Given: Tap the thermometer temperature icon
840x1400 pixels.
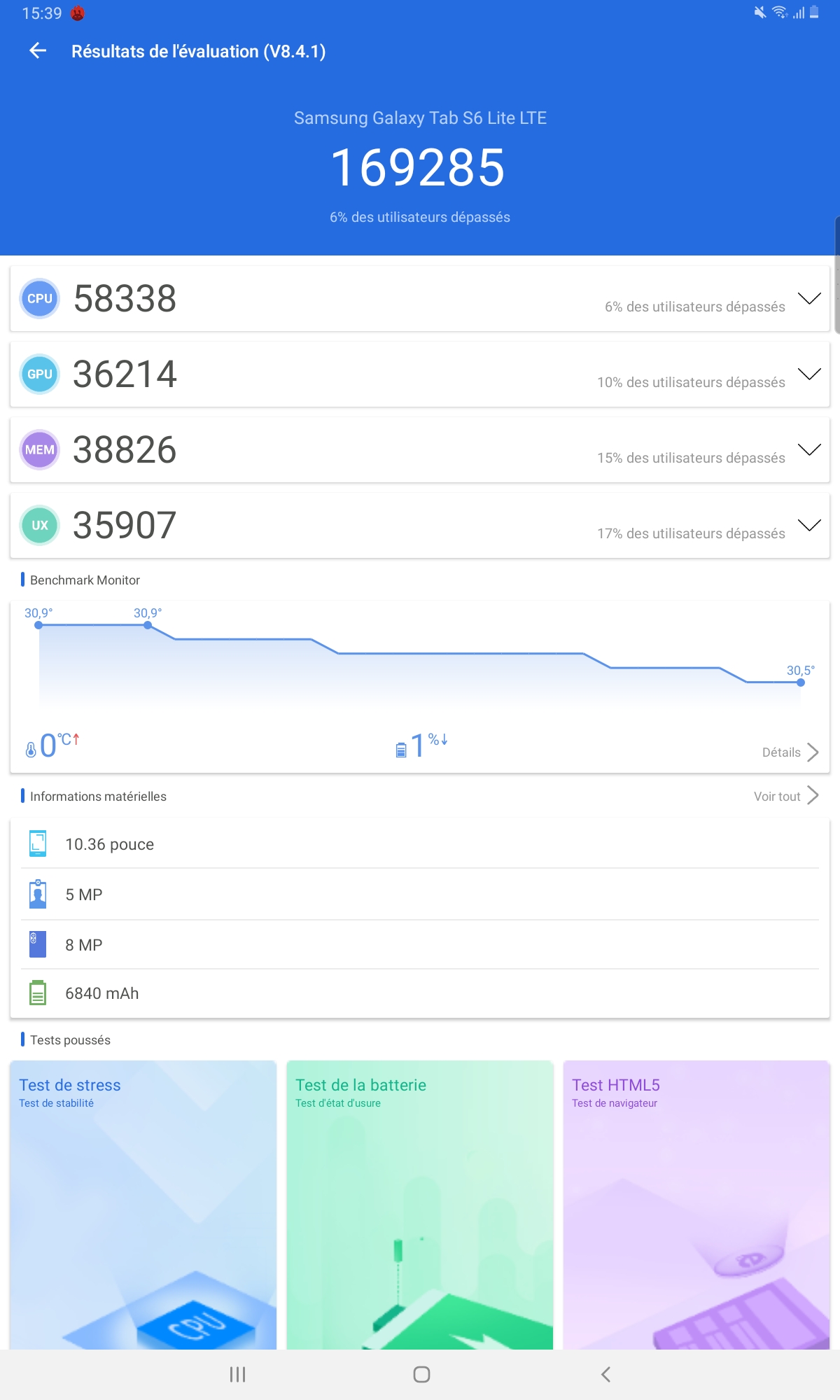Looking at the screenshot, I should (31, 750).
